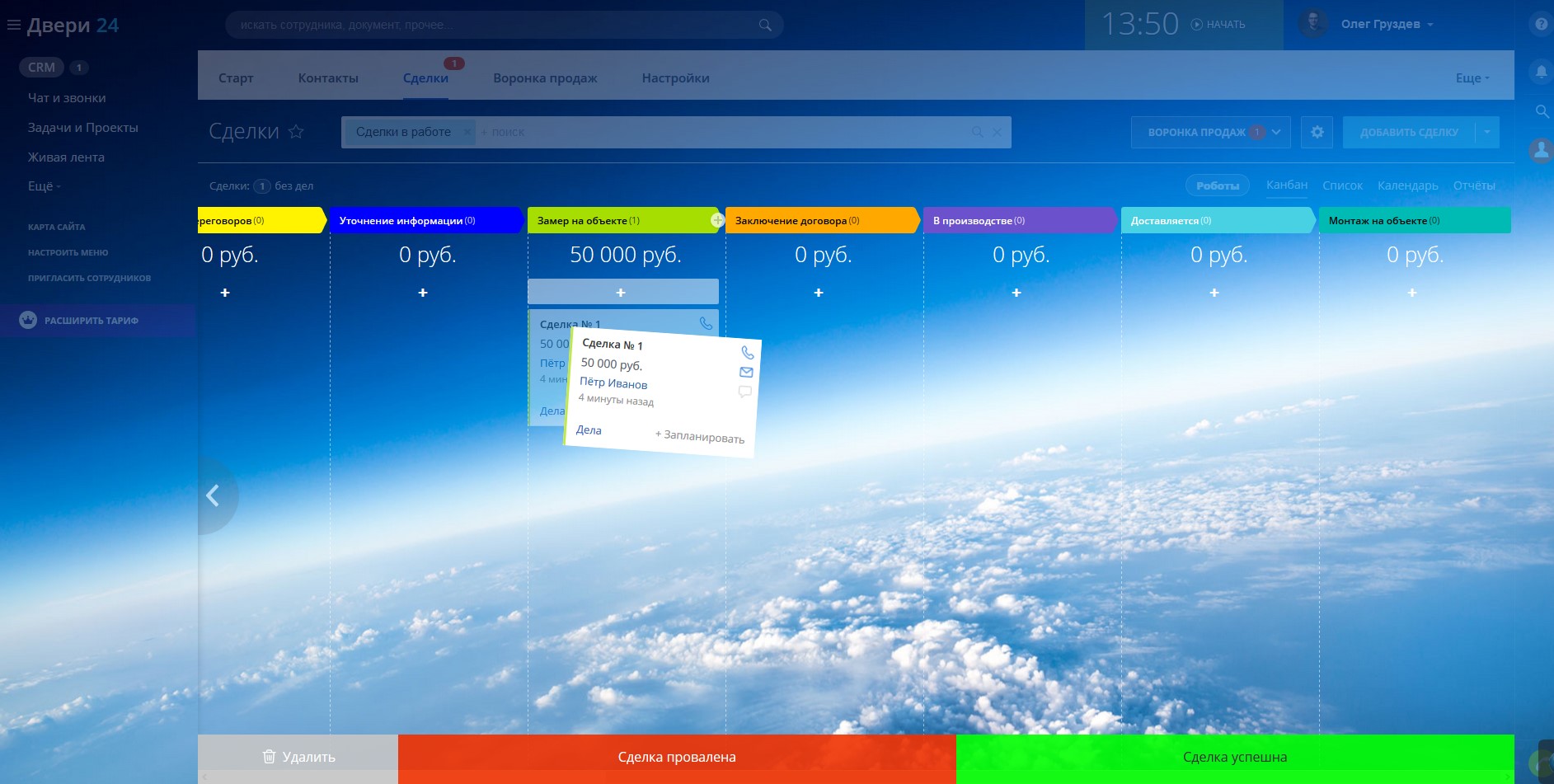Click the chat bubble icon on the dragged Сделка № 1 card
This screenshot has height=784, width=1554.
(x=744, y=392)
